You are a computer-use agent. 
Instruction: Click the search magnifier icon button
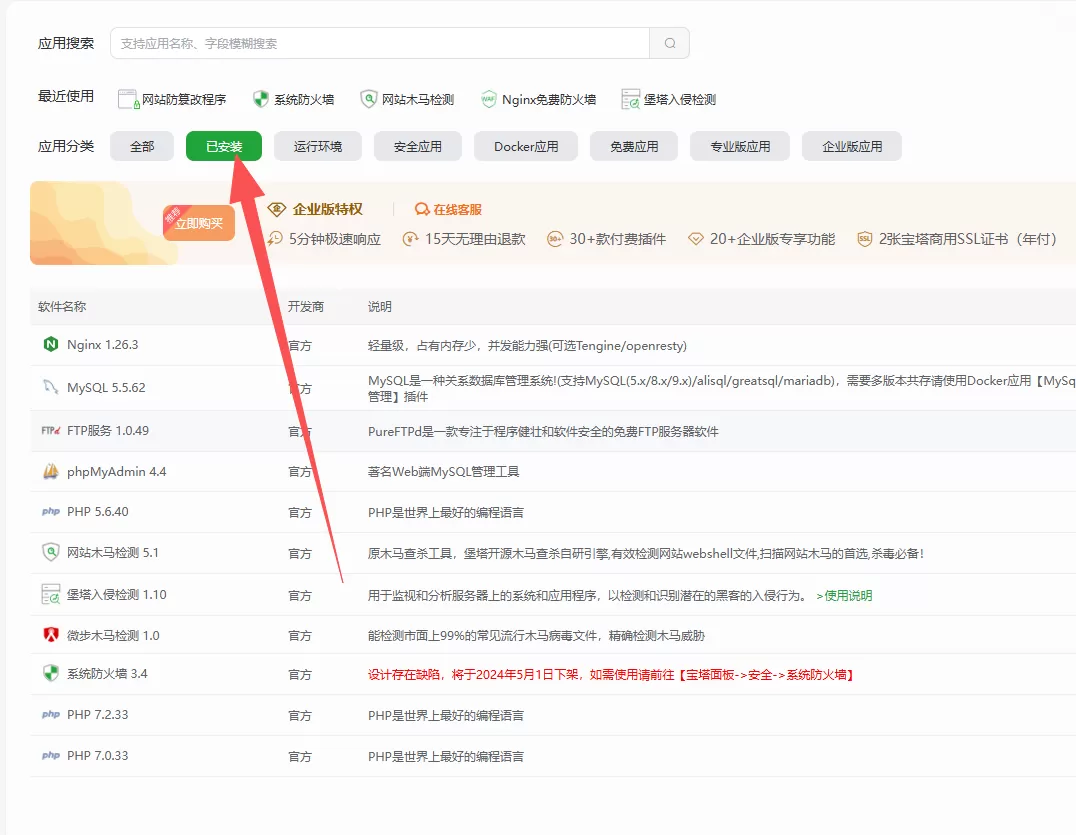coord(669,43)
